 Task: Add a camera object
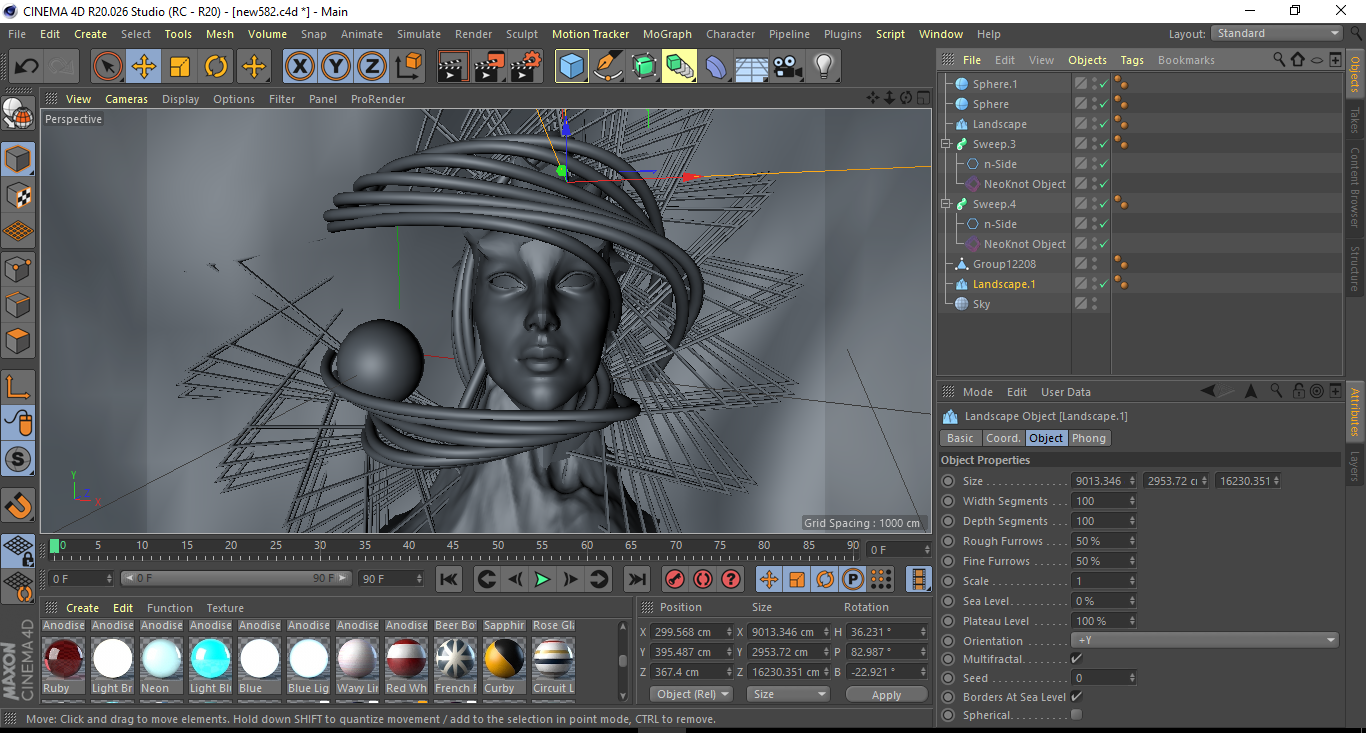tap(788, 67)
